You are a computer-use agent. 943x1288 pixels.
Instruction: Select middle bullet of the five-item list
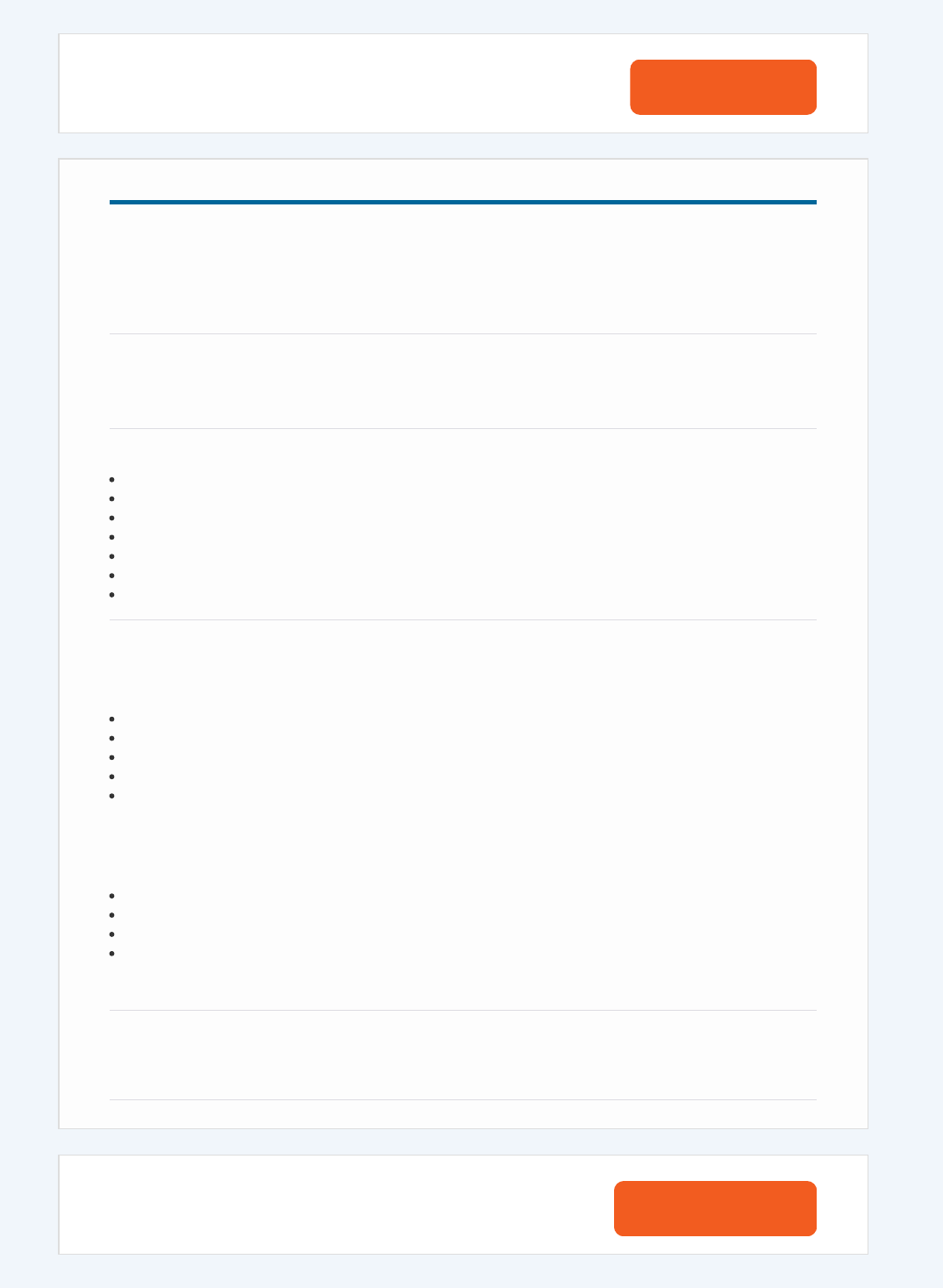coord(112,757)
